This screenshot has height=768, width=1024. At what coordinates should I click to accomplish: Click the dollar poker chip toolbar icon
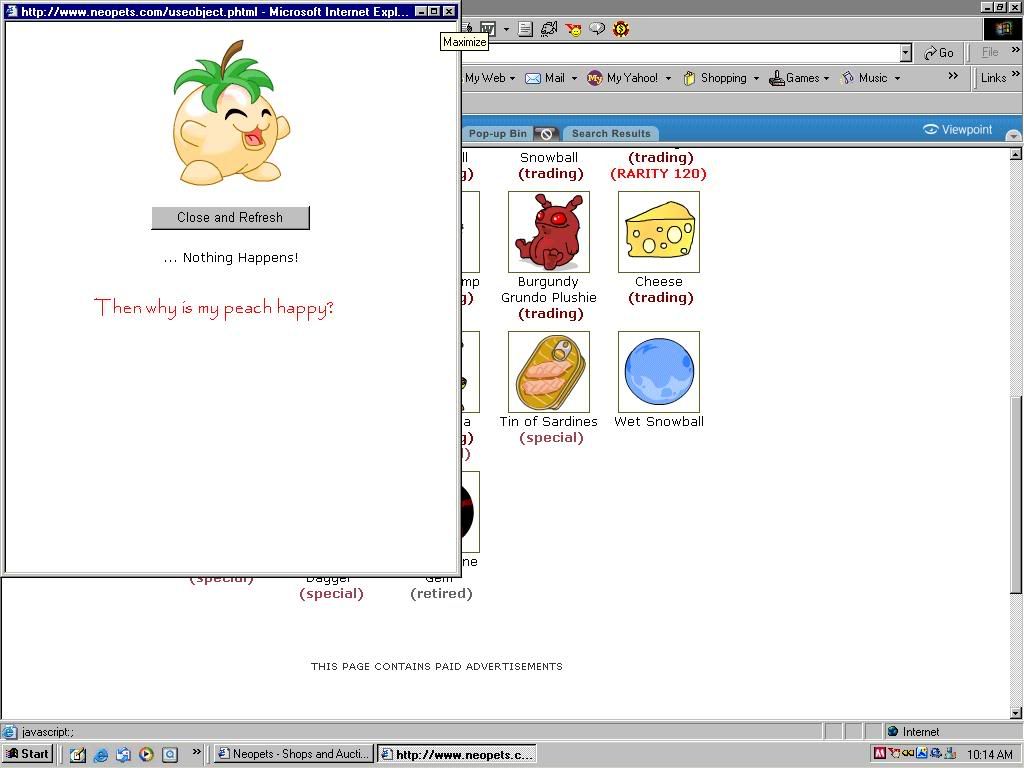click(x=620, y=29)
